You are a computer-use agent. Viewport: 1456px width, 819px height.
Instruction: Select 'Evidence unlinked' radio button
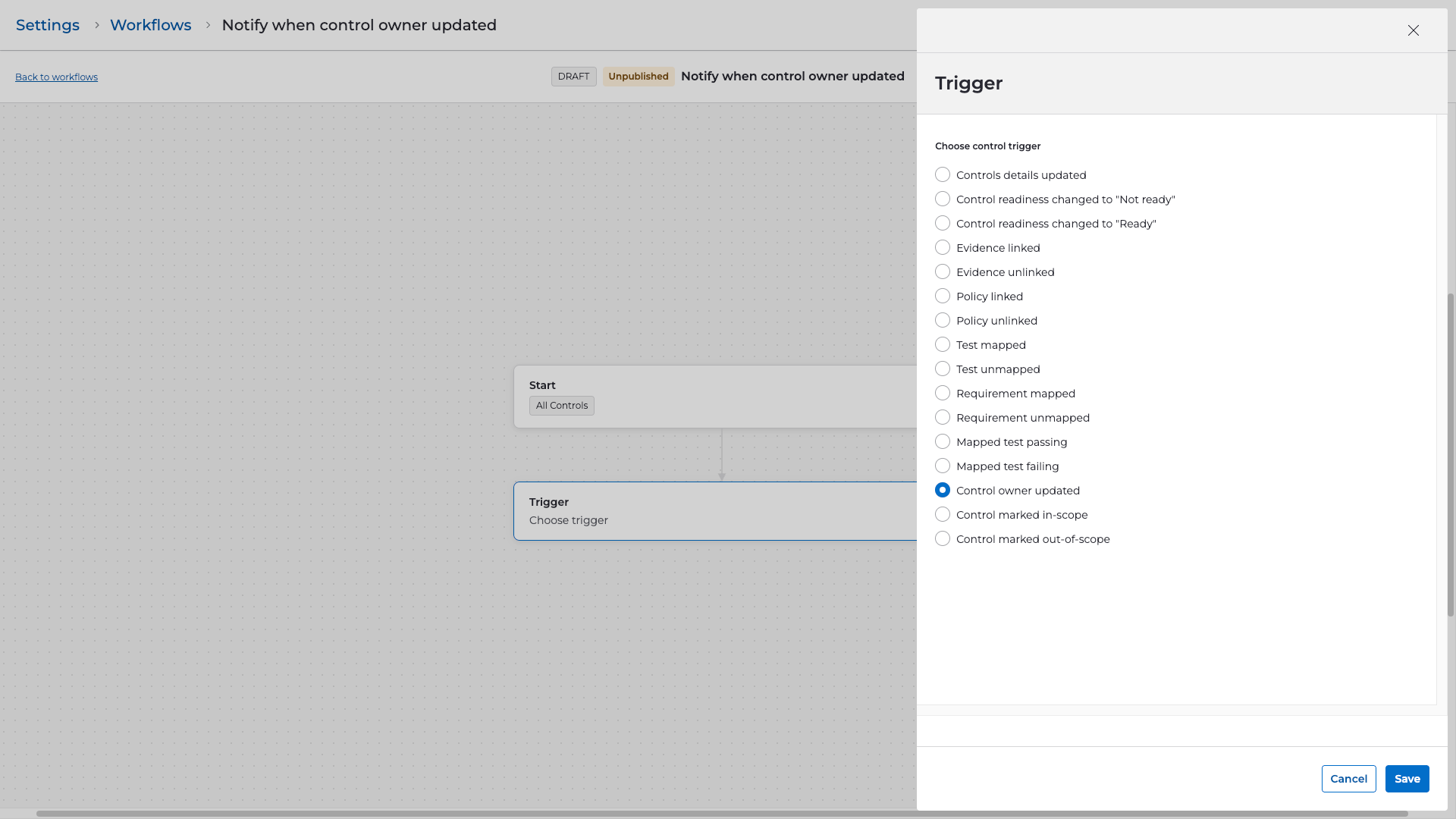(x=943, y=272)
